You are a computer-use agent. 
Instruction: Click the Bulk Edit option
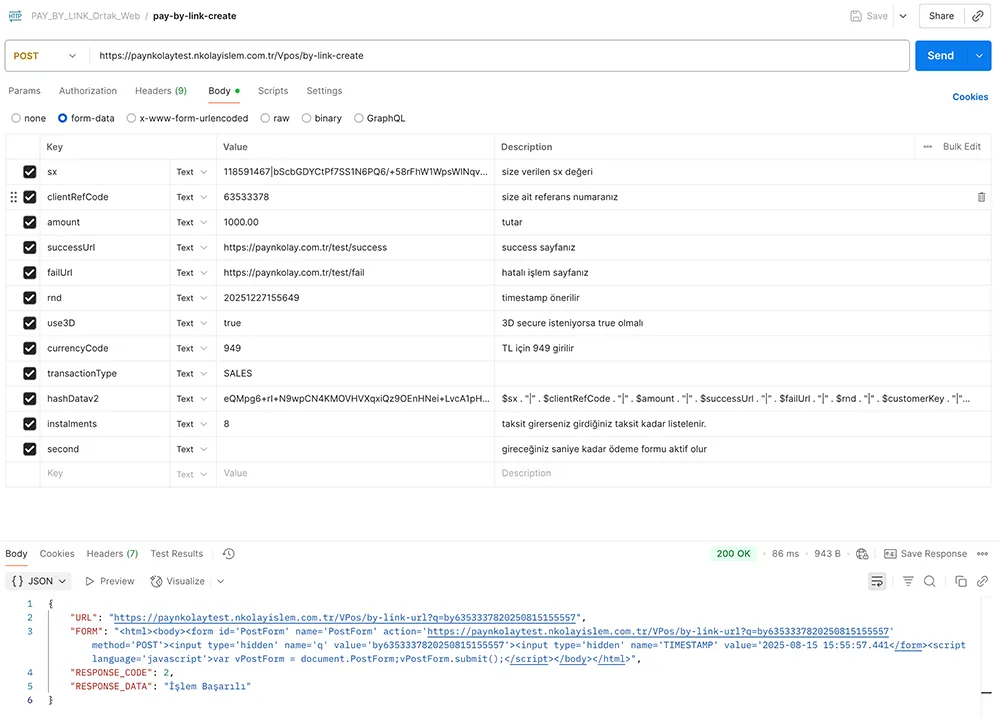point(961,147)
